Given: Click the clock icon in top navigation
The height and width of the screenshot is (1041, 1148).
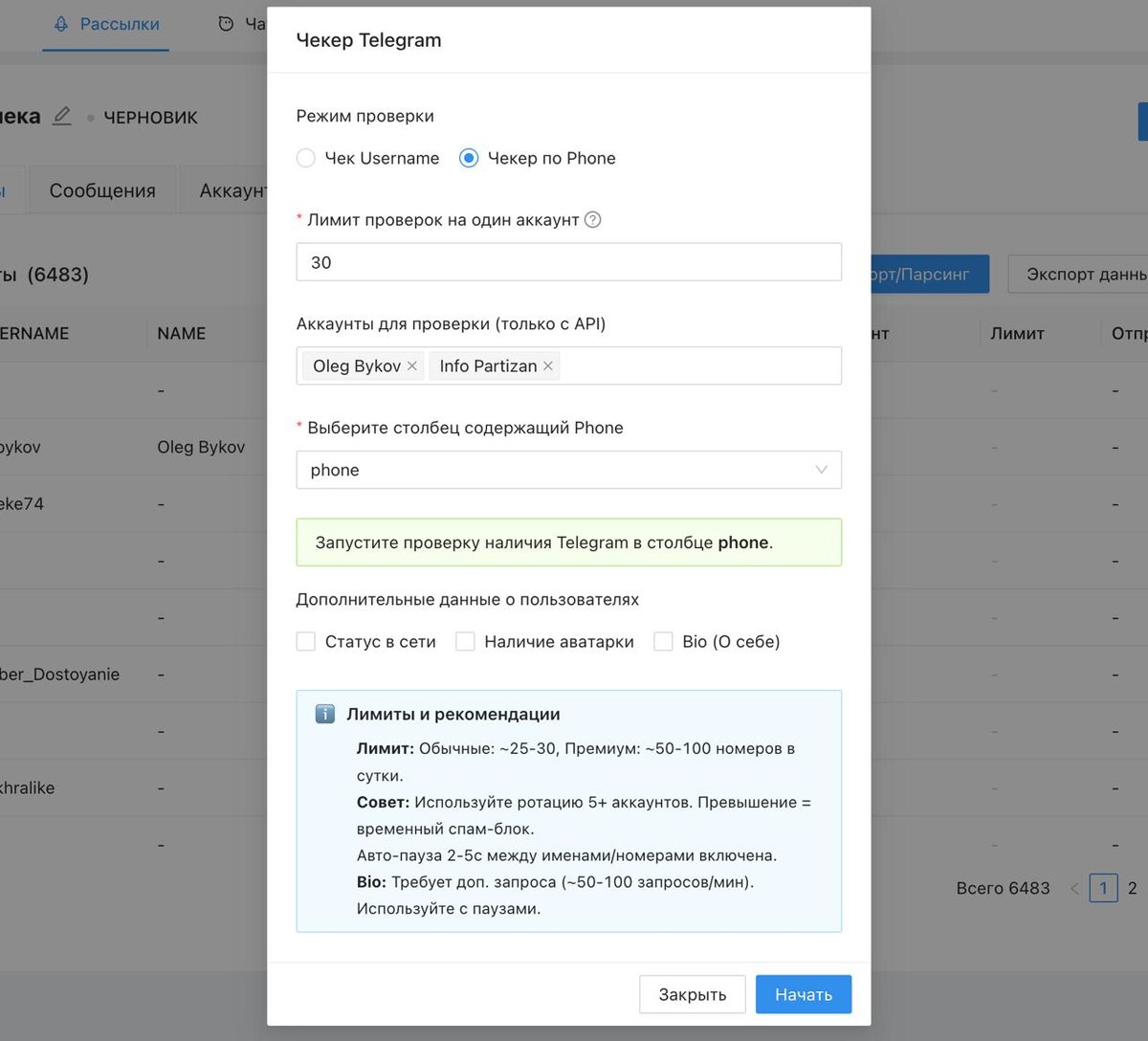Looking at the screenshot, I should (226, 24).
